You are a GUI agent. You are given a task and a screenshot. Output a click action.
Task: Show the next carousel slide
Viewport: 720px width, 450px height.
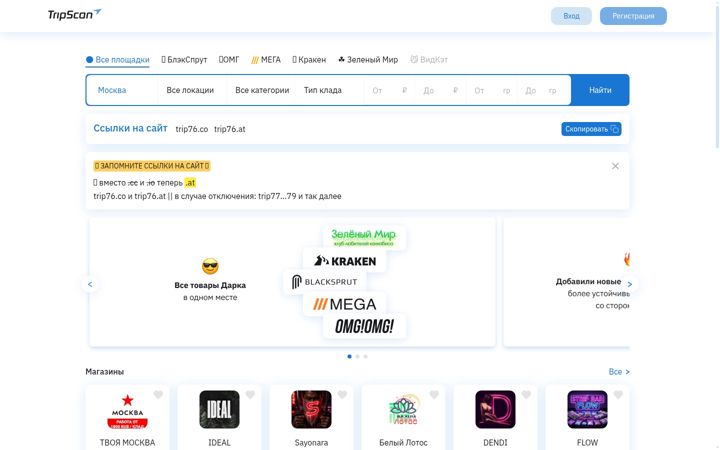coord(630,284)
